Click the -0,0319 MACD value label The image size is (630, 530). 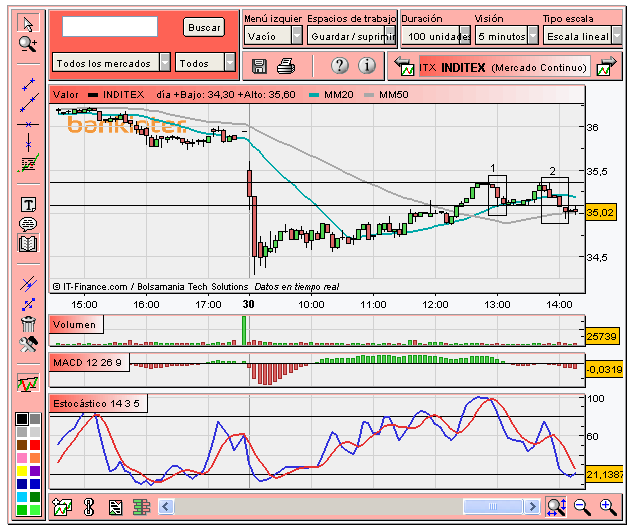point(604,369)
